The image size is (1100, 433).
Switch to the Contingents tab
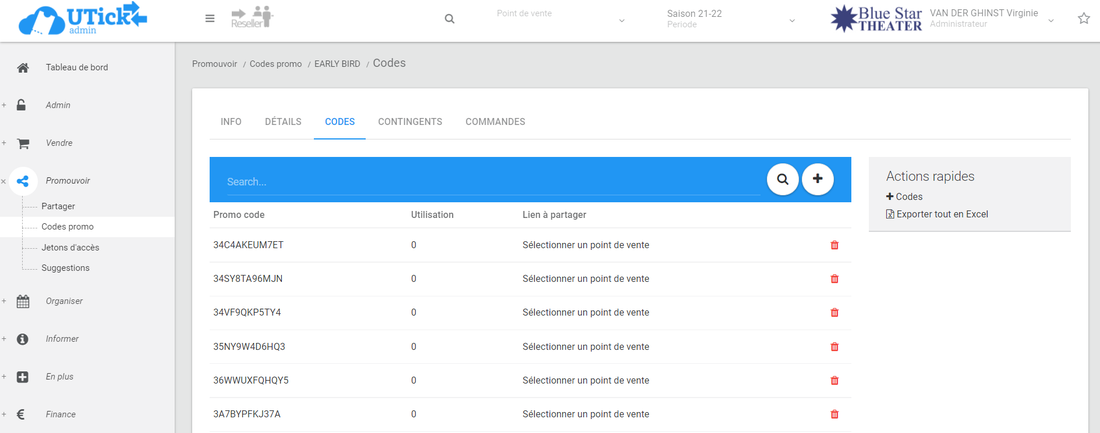(x=410, y=122)
